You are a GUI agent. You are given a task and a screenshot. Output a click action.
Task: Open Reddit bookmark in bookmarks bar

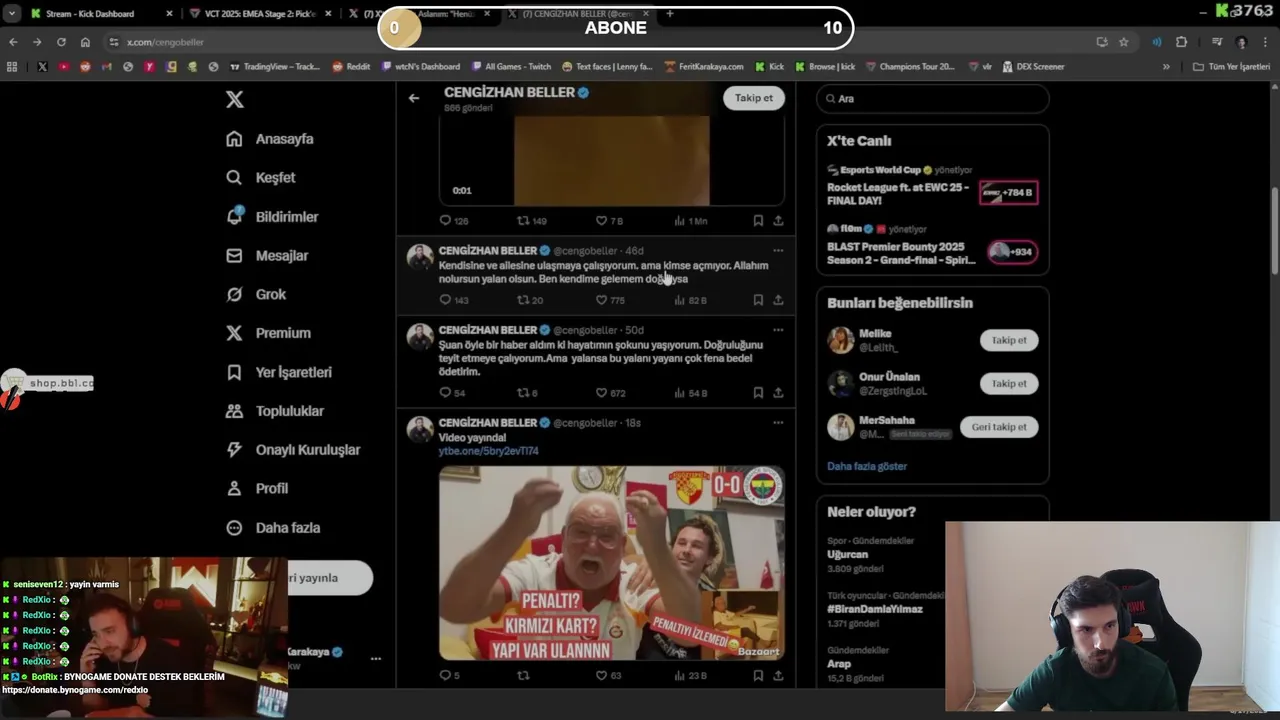click(x=351, y=67)
